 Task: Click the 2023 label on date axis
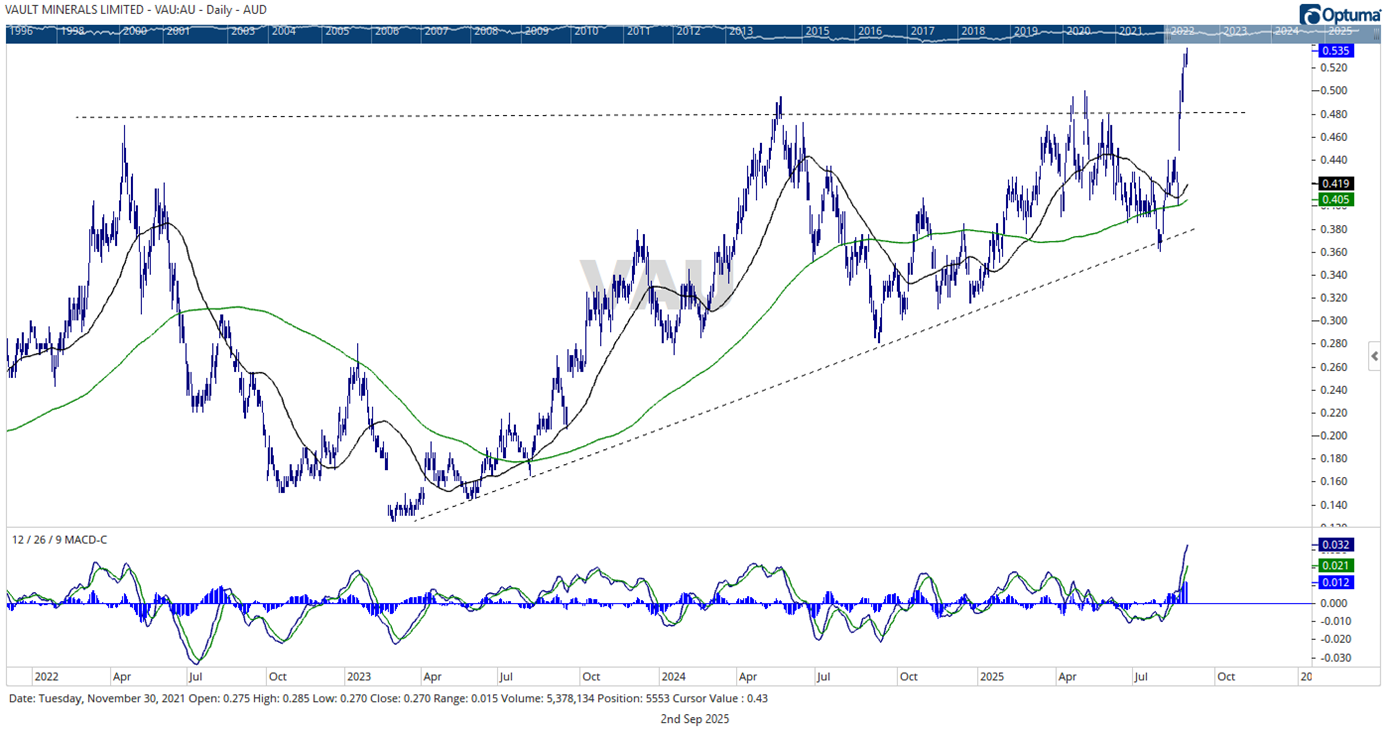(x=359, y=676)
